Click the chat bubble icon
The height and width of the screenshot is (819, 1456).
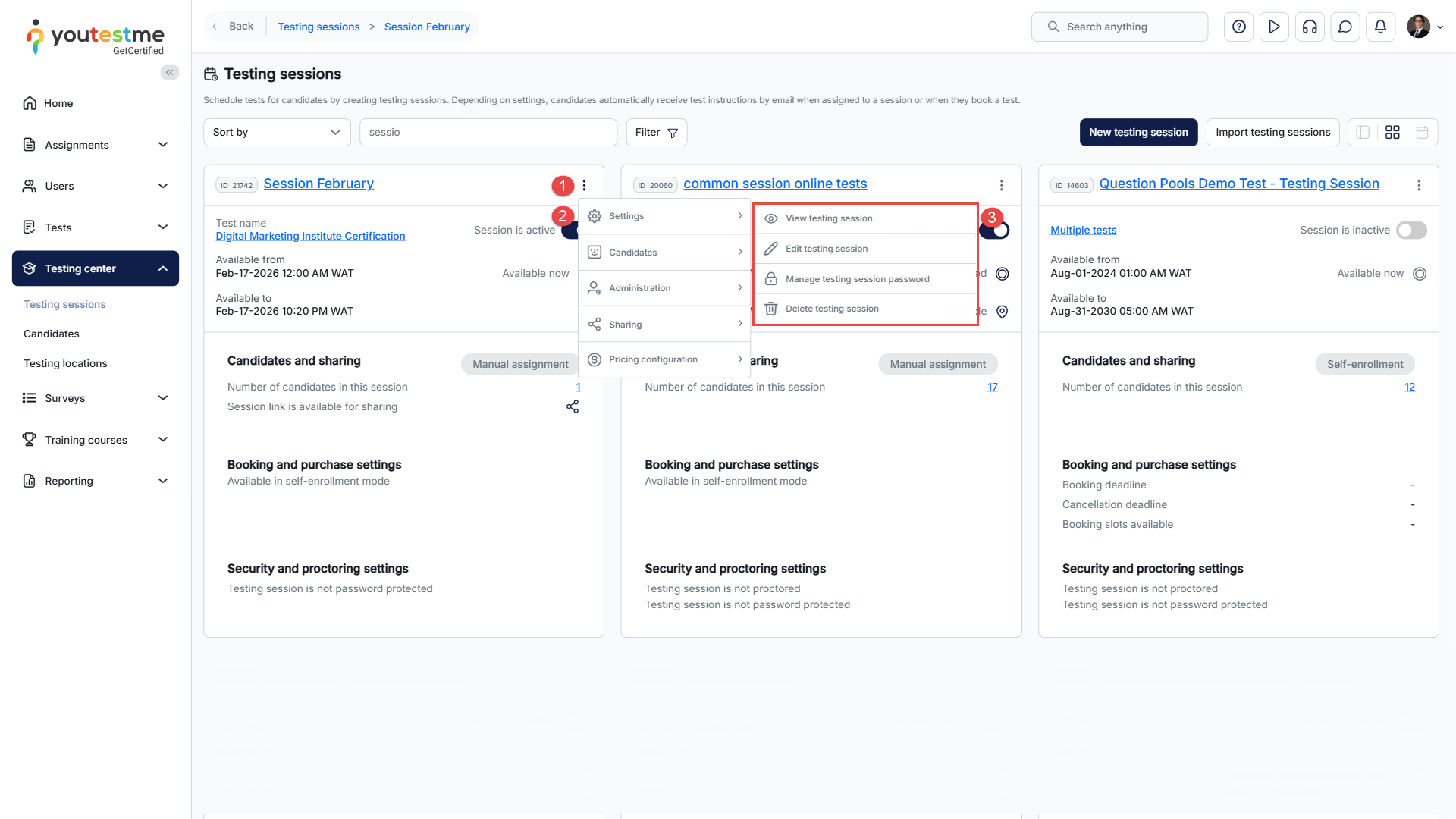tap(1345, 27)
